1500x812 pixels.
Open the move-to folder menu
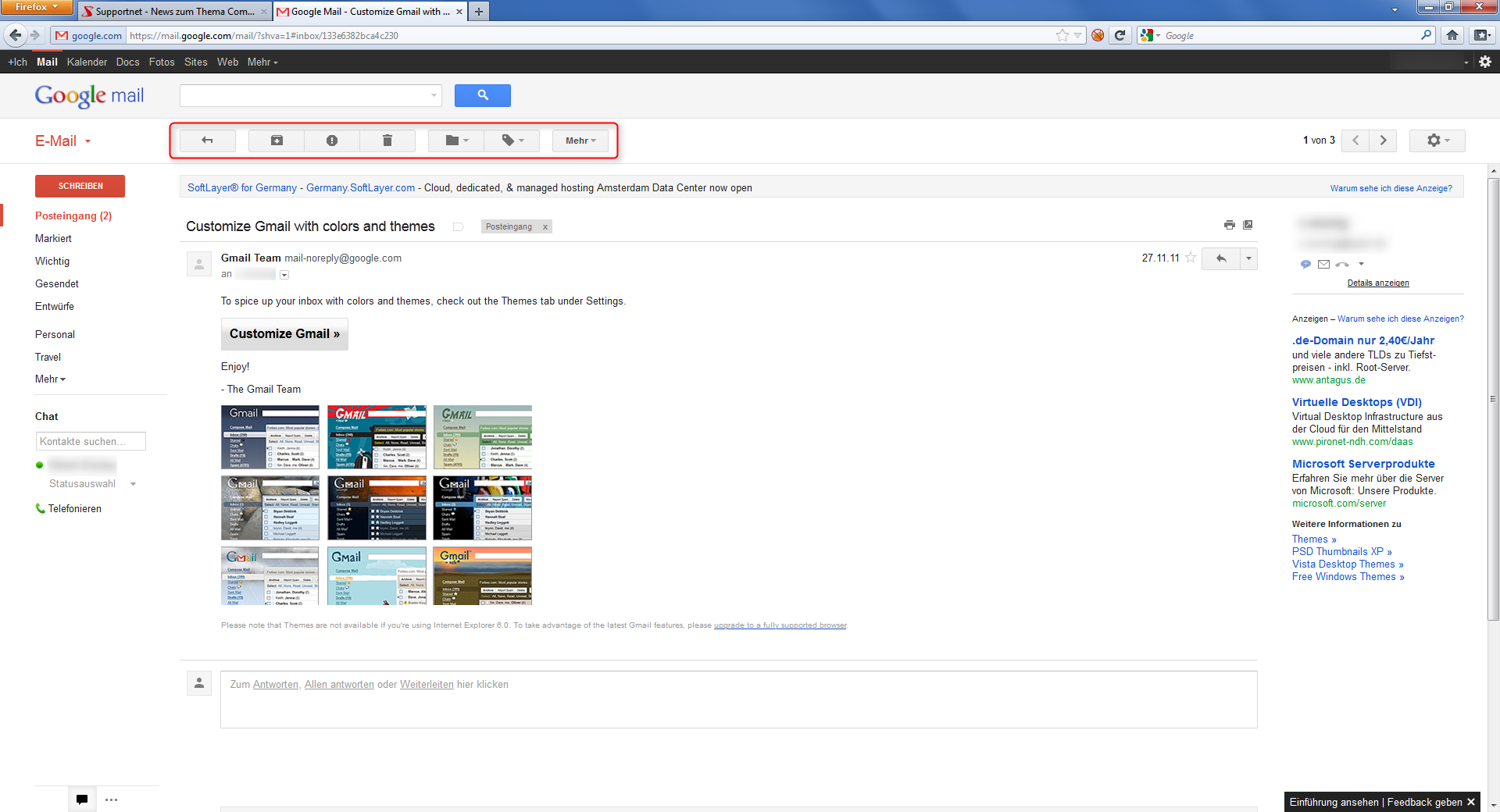point(456,141)
